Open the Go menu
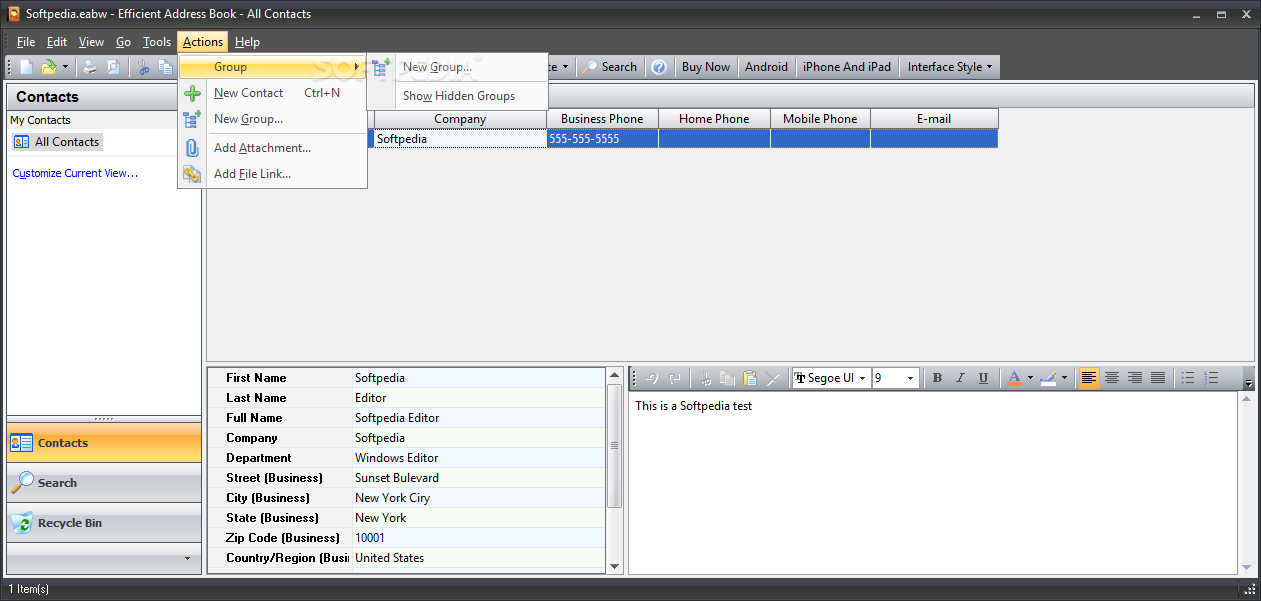Image resolution: width=1261 pixels, height=601 pixels. pyautogui.click(x=123, y=42)
